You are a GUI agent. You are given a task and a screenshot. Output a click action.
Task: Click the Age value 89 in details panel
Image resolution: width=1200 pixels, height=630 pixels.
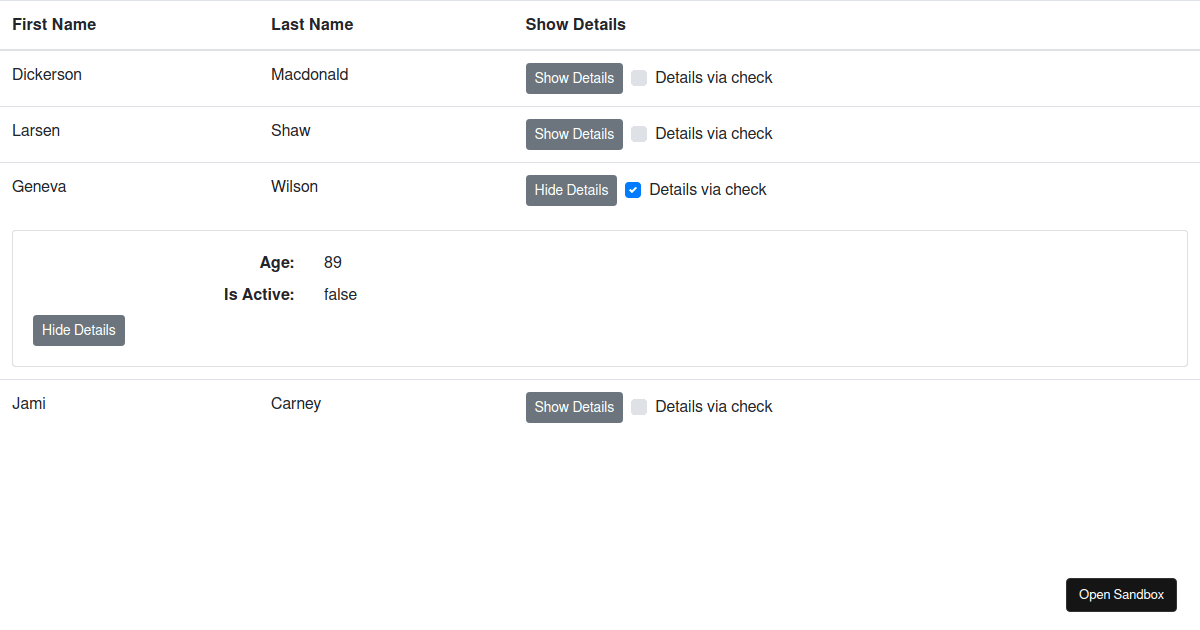(333, 262)
